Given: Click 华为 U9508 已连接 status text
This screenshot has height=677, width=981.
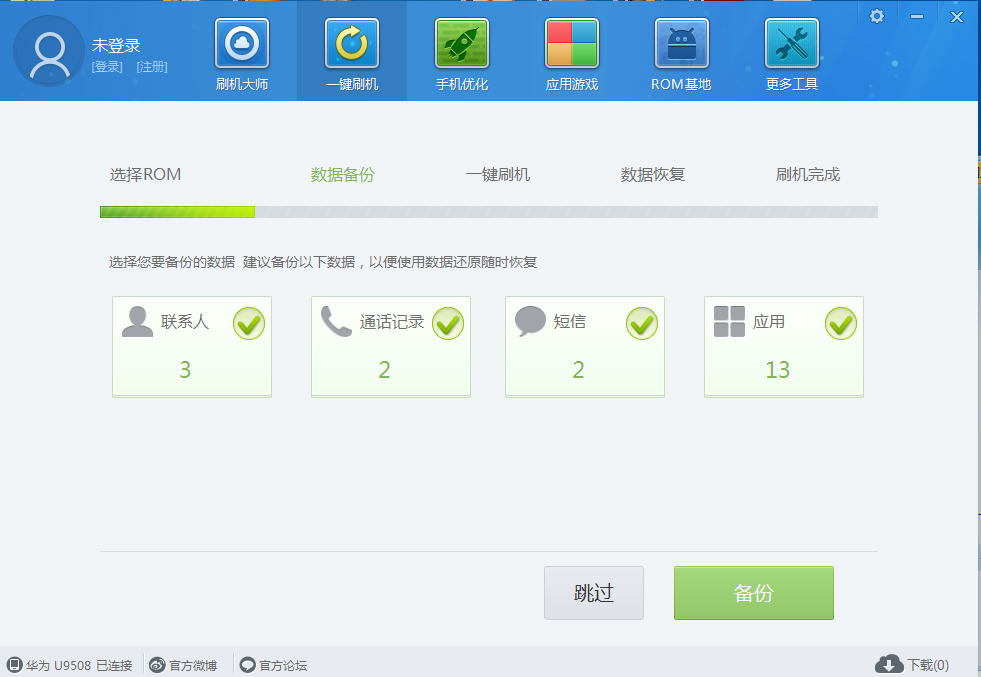Looking at the screenshot, I should [x=79, y=666].
